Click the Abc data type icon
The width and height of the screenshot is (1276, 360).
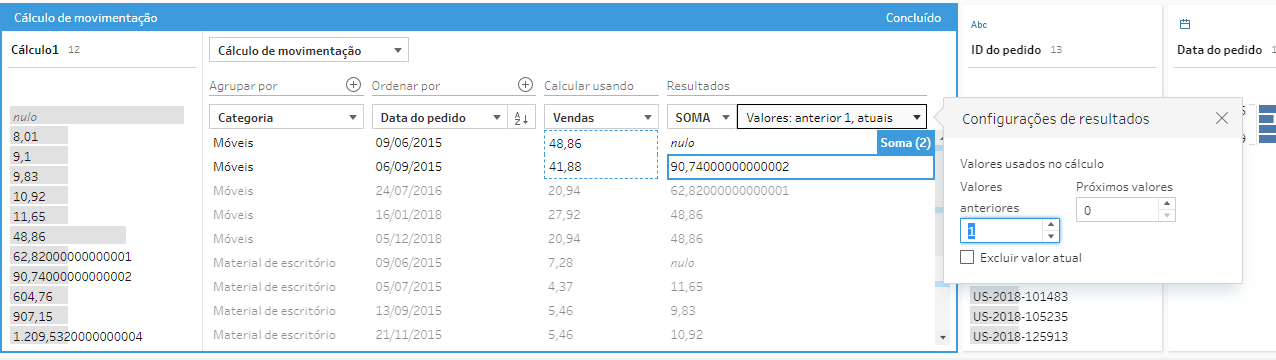(x=979, y=24)
